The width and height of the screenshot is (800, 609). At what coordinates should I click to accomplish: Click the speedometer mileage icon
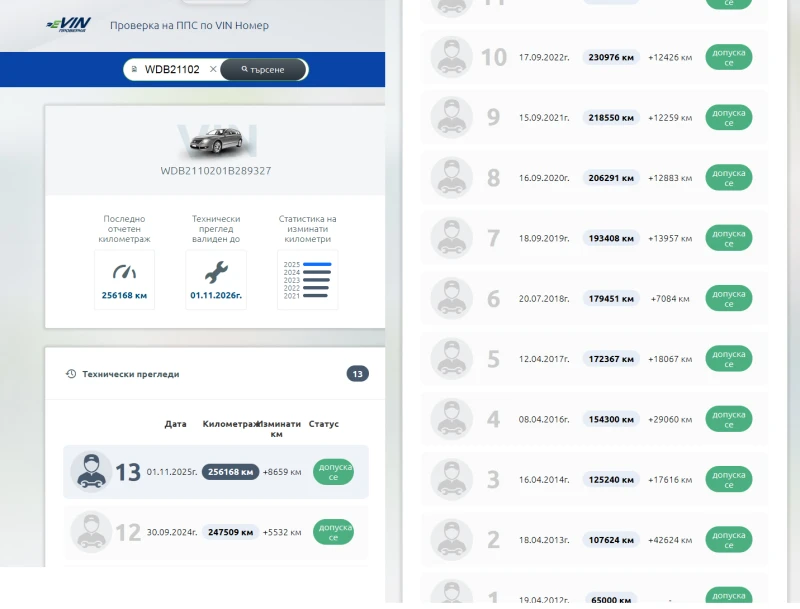point(124,272)
